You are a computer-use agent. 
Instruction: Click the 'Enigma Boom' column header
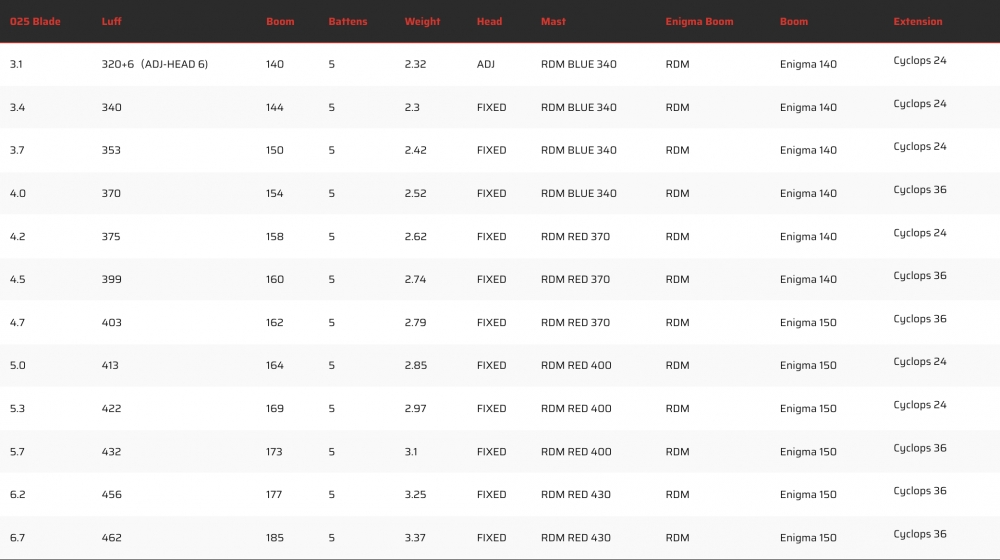699,21
